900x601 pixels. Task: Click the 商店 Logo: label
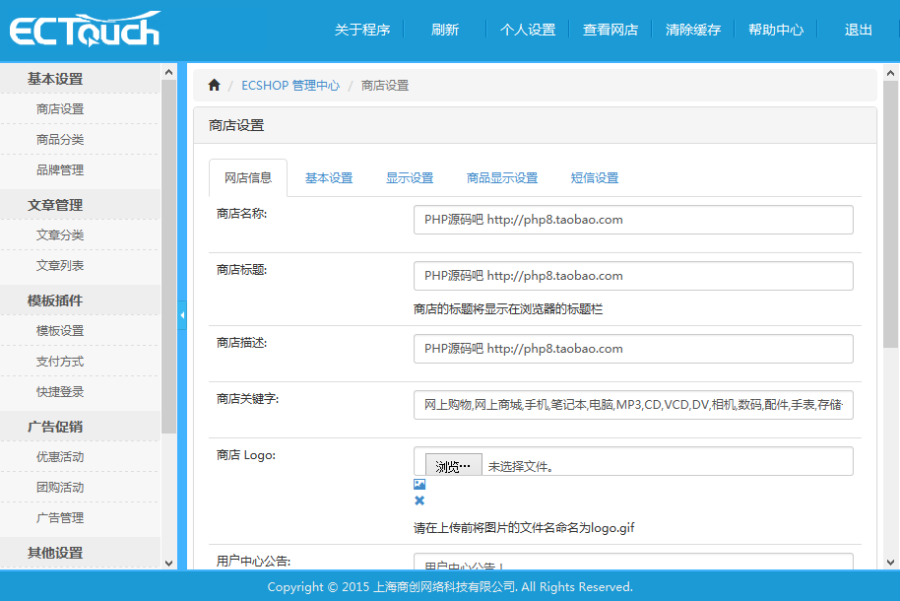(x=246, y=455)
